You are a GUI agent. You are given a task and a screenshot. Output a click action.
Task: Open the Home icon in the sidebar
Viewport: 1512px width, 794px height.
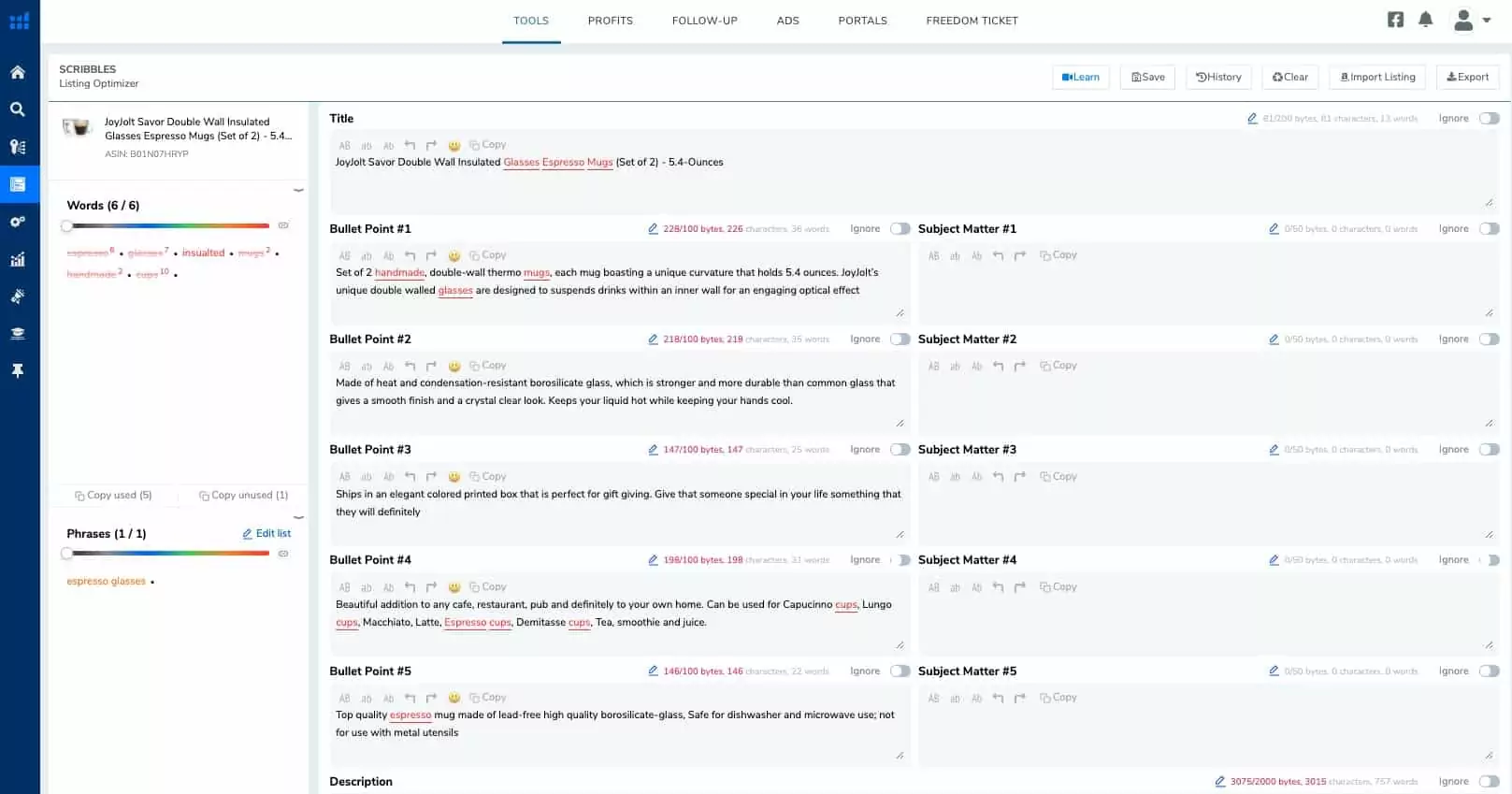tap(18, 72)
